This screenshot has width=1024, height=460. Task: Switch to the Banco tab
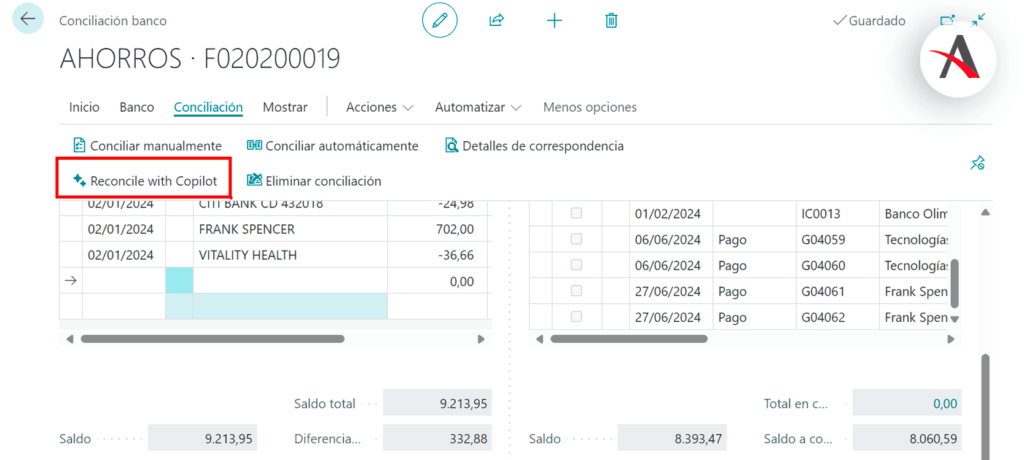[137, 107]
